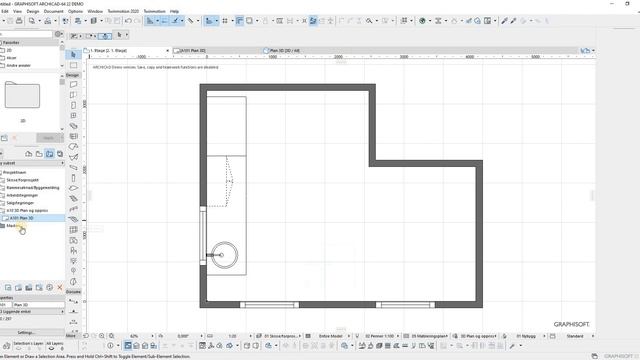This screenshot has width=640, height=360.
Task: Open the Edit menu
Action: pos(5,11)
